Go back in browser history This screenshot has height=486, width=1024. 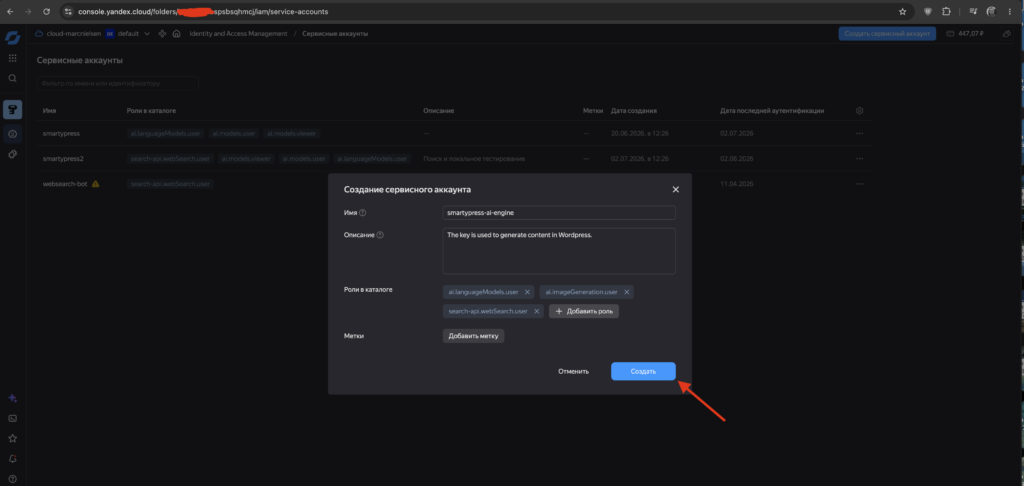(10, 12)
